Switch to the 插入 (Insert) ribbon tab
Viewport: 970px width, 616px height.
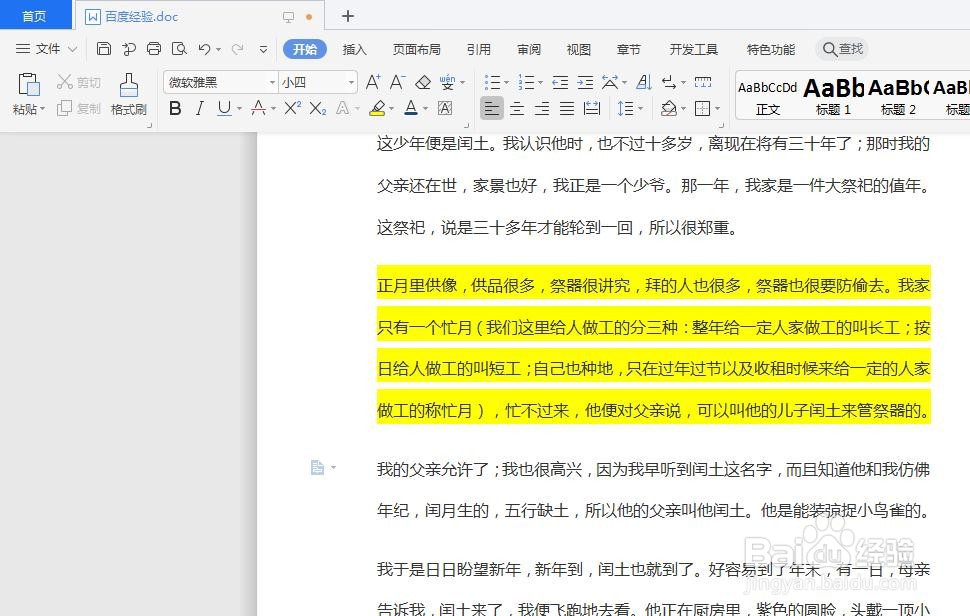click(354, 48)
